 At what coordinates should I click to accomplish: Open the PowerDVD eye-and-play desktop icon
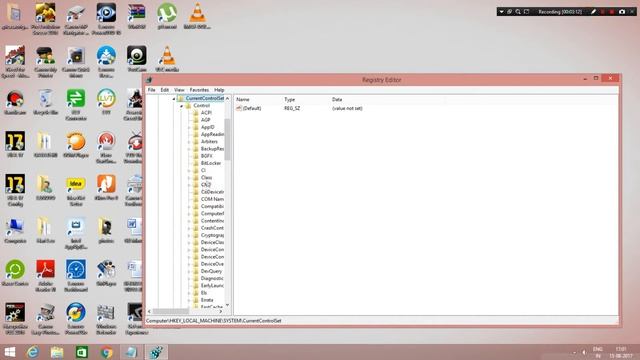click(x=106, y=19)
